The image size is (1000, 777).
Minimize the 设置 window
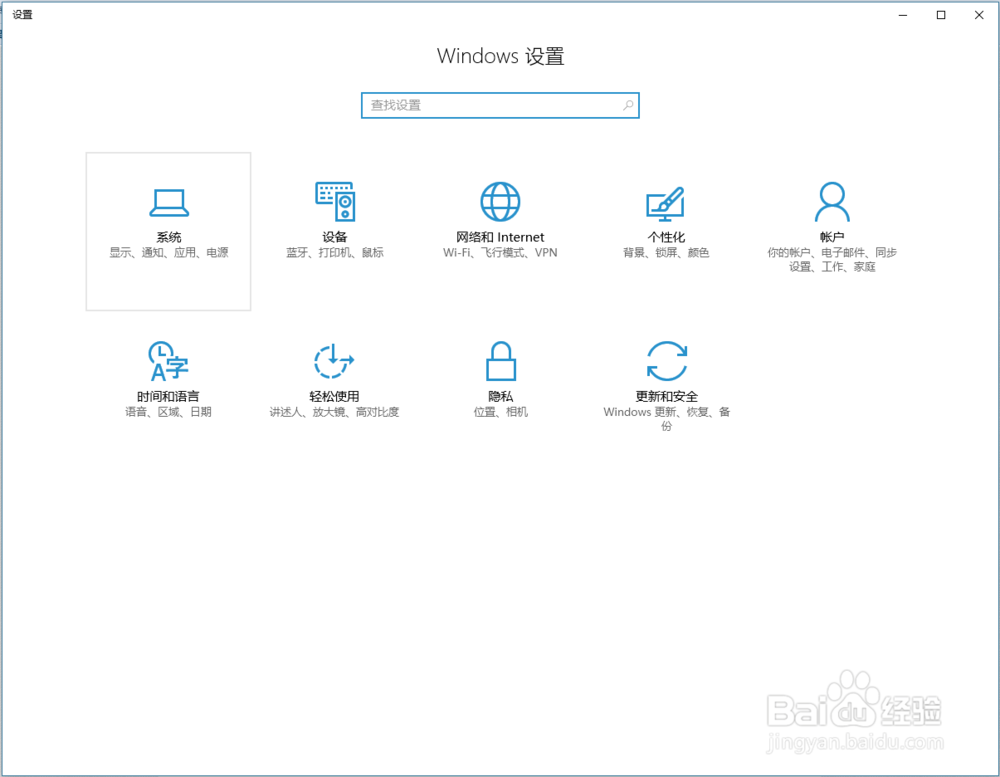(x=903, y=15)
